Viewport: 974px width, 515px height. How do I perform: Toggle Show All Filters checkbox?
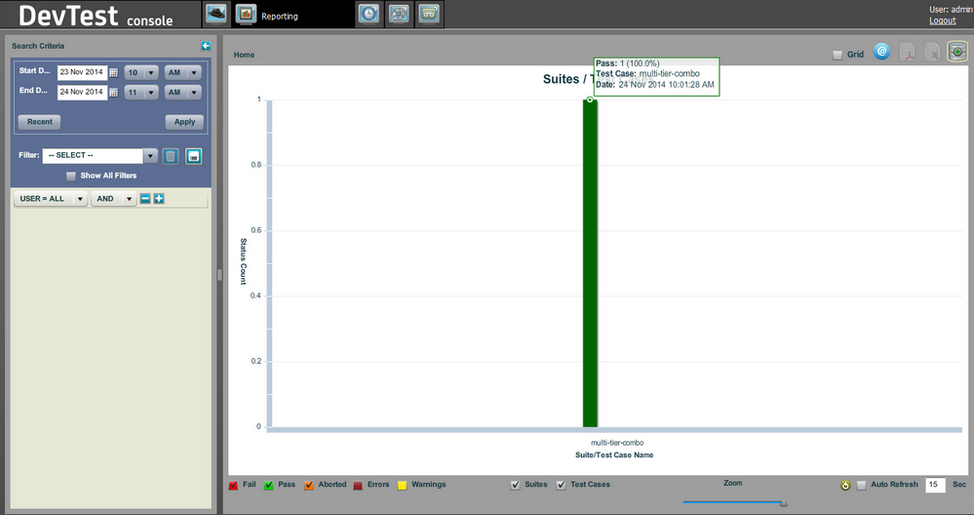pos(71,176)
